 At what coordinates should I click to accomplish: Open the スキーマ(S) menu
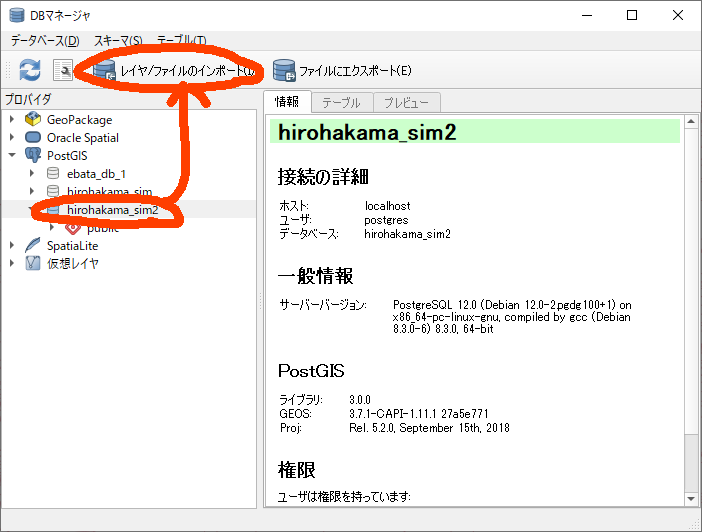pos(118,41)
